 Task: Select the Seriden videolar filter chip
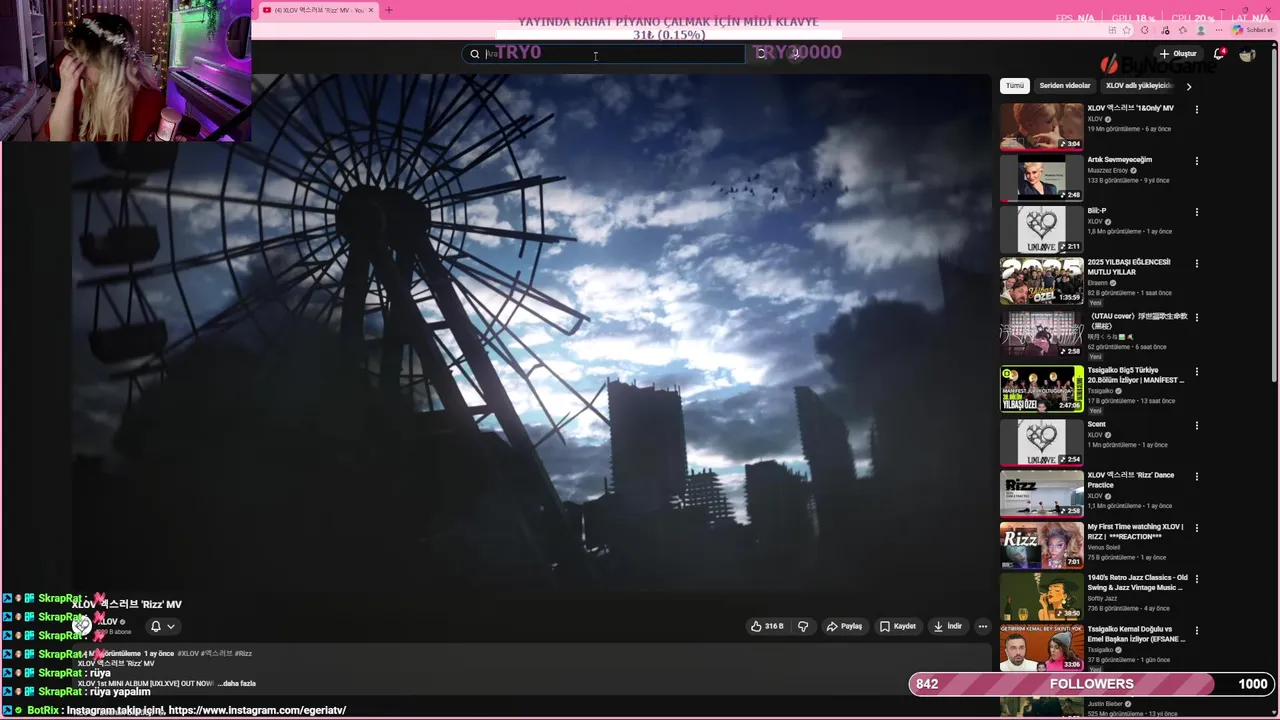pyautogui.click(x=1065, y=86)
